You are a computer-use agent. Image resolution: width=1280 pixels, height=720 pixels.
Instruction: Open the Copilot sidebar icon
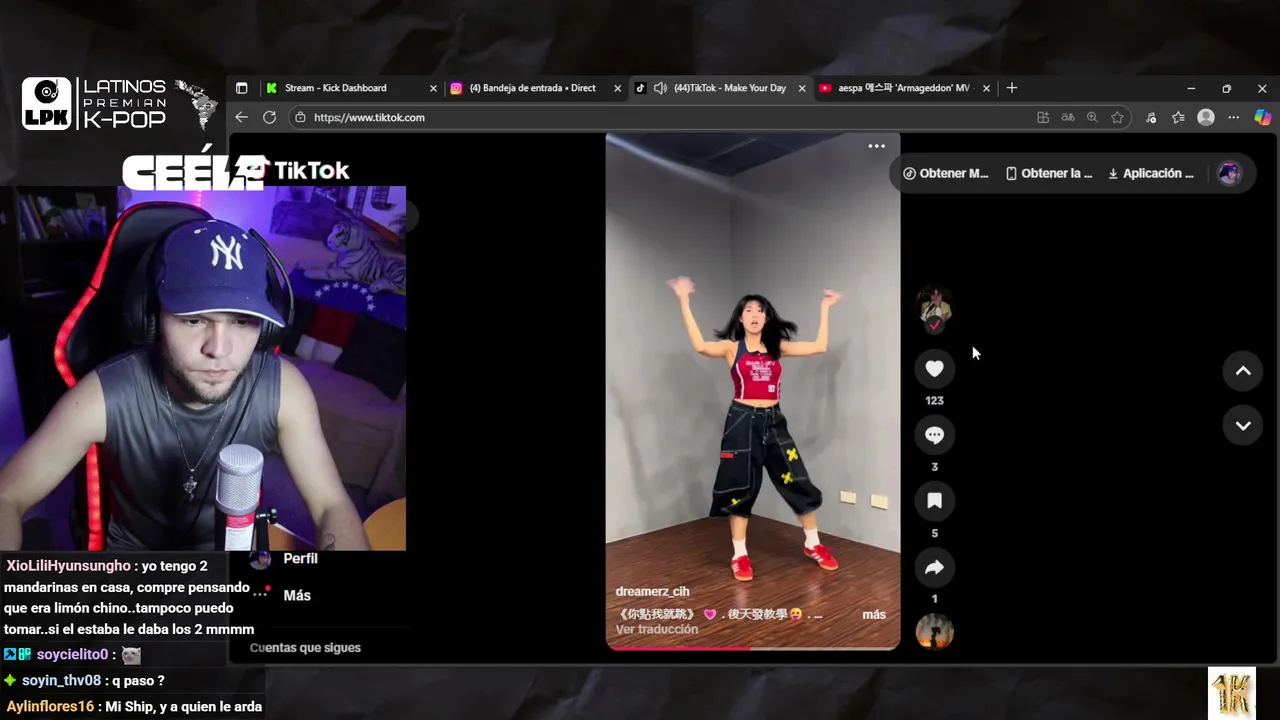coord(1262,117)
